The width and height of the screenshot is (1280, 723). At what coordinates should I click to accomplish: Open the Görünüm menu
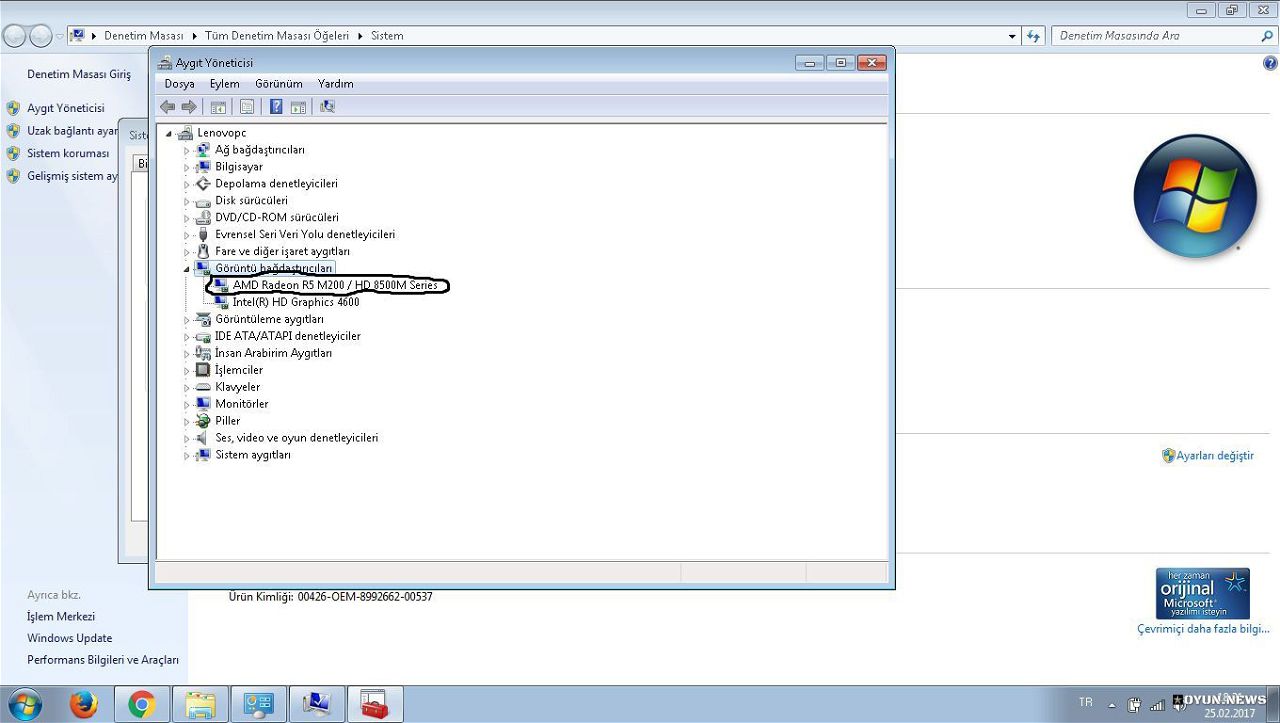tap(279, 84)
